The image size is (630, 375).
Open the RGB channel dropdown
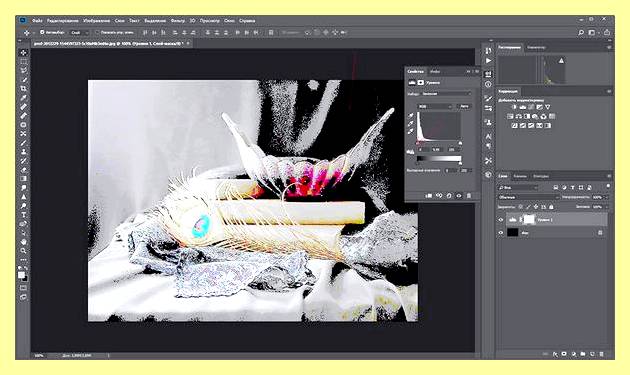coord(435,107)
